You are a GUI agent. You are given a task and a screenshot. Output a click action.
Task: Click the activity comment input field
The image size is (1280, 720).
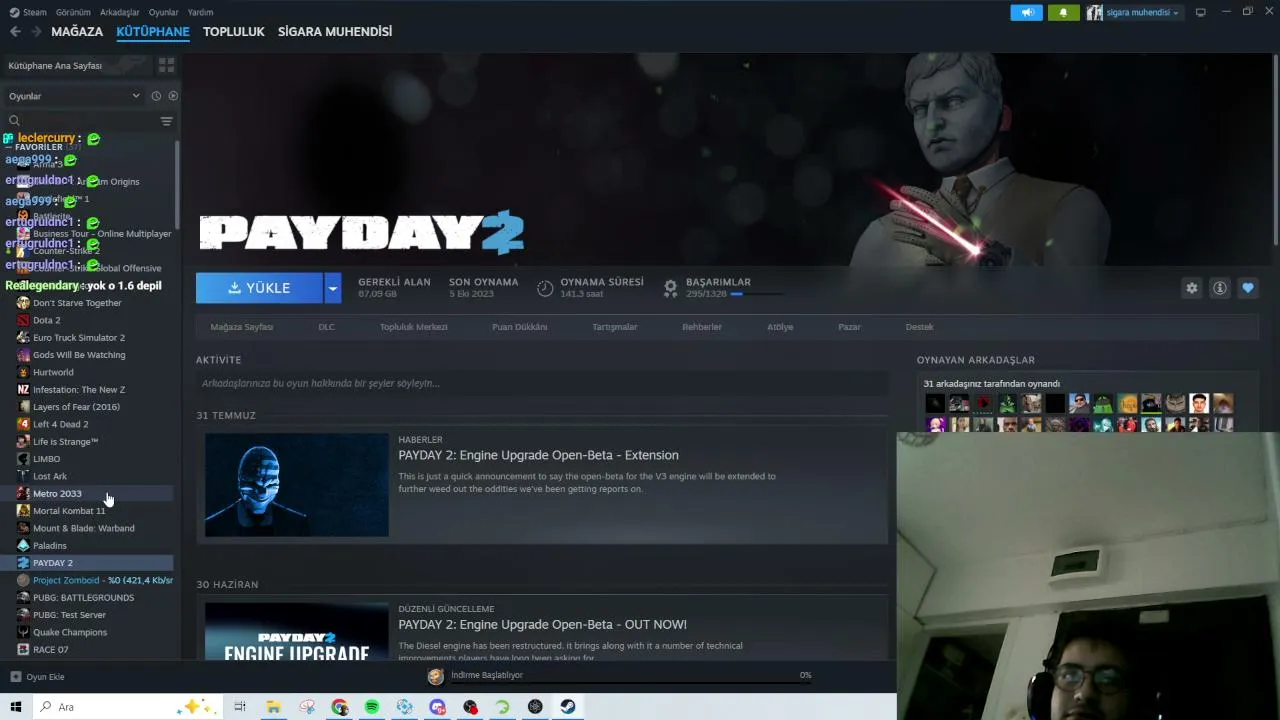pos(542,383)
